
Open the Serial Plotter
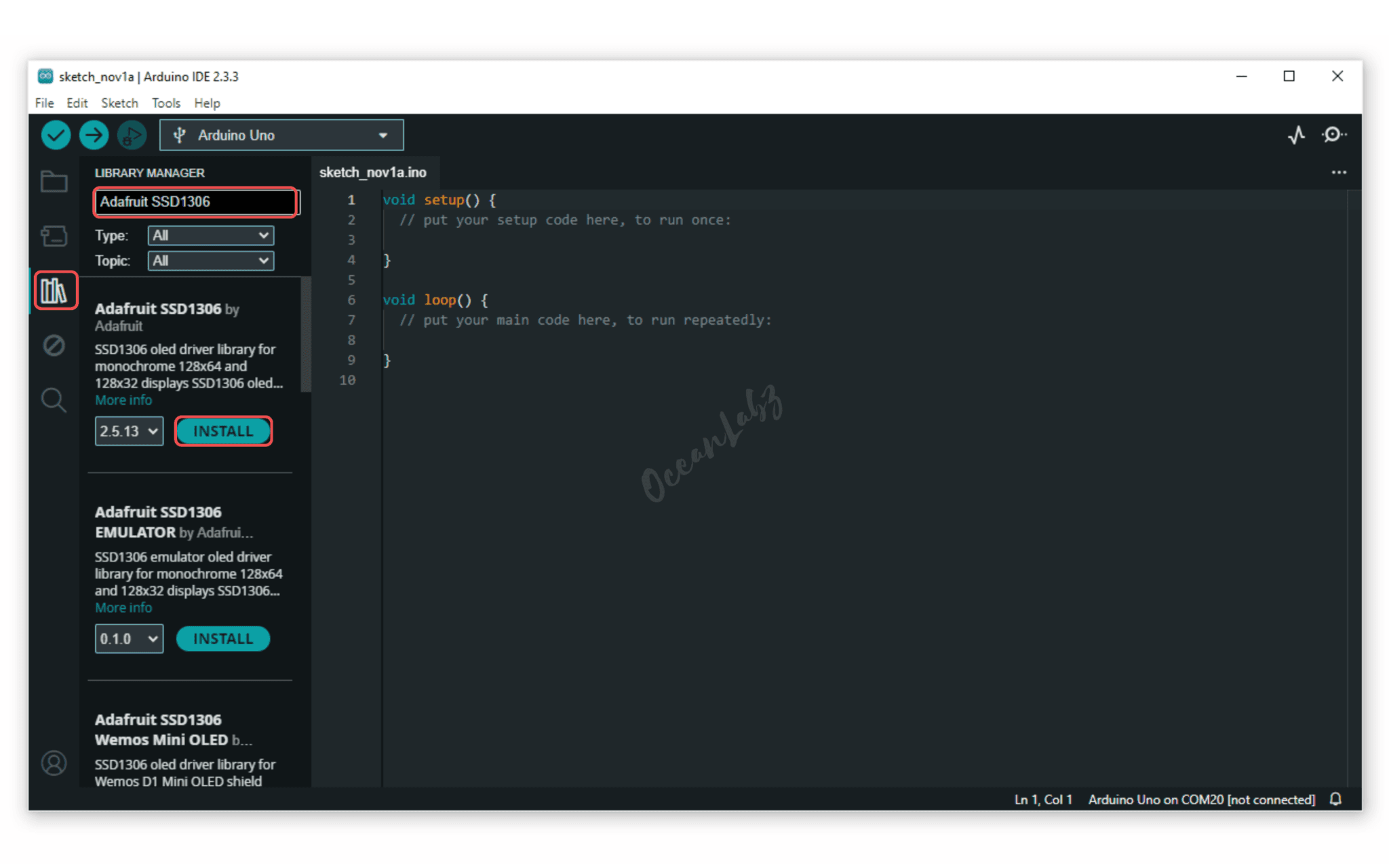[x=1296, y=135]
